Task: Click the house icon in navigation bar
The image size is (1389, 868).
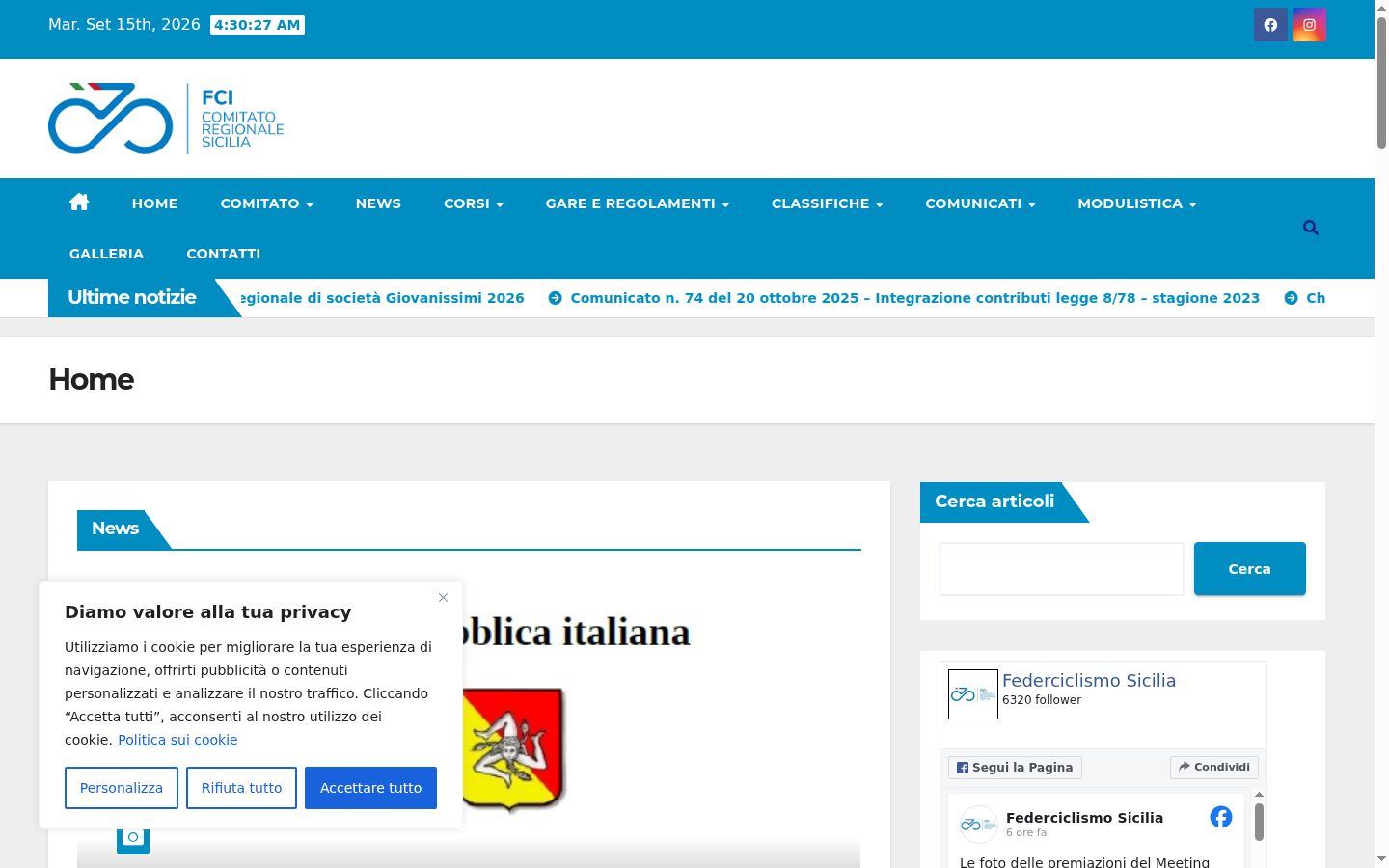Action: pyautogui.click(x=79, y=203)
